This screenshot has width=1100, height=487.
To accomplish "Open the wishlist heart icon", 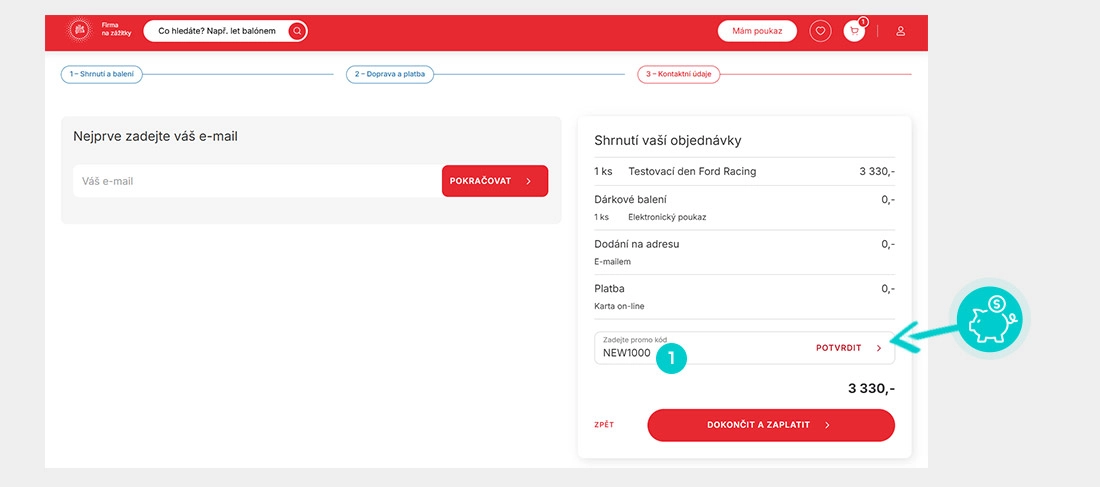I will pyautogui.click(x=820, y=31).
